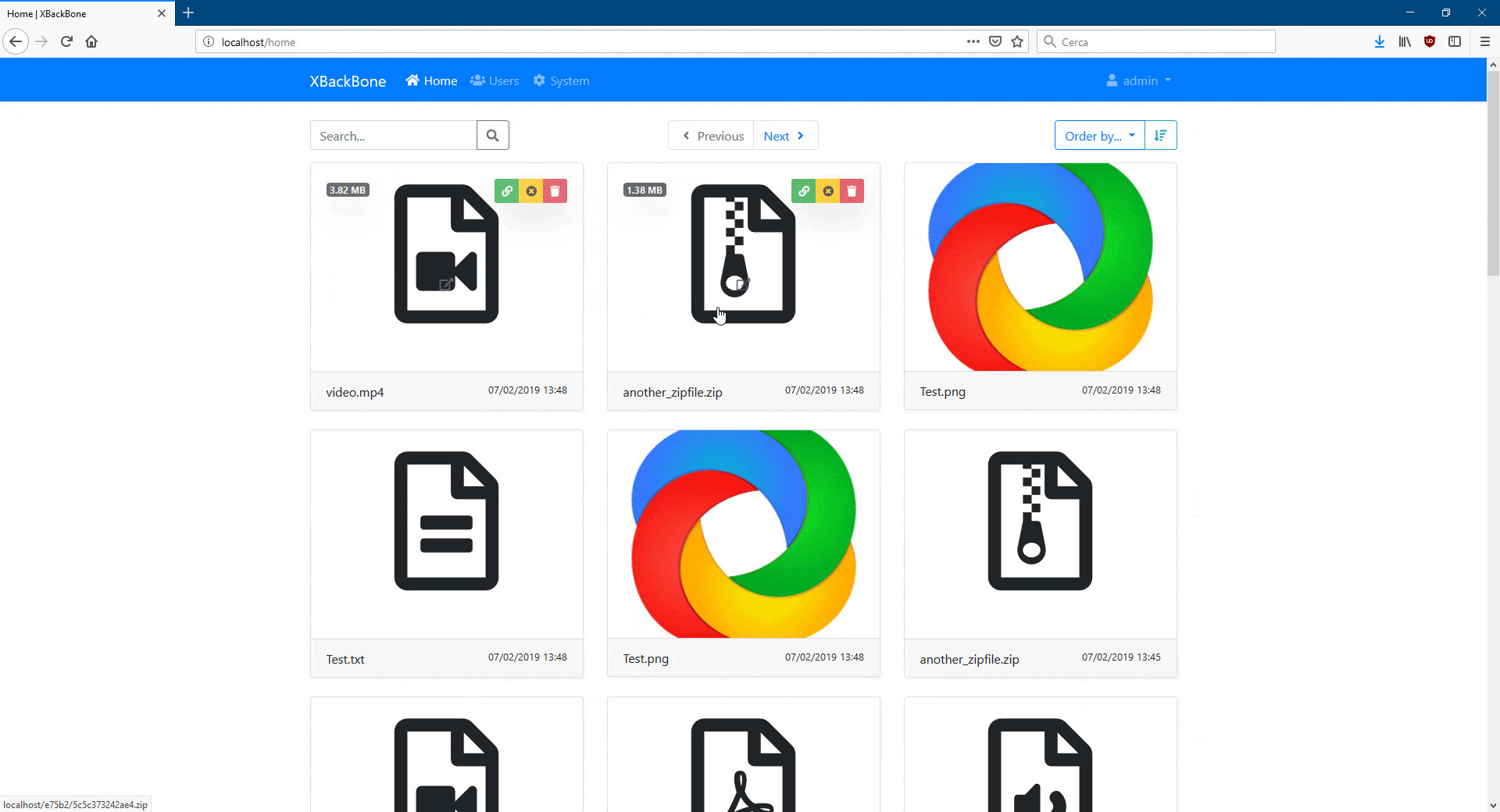Go to Home in navbar

(431, 80)
